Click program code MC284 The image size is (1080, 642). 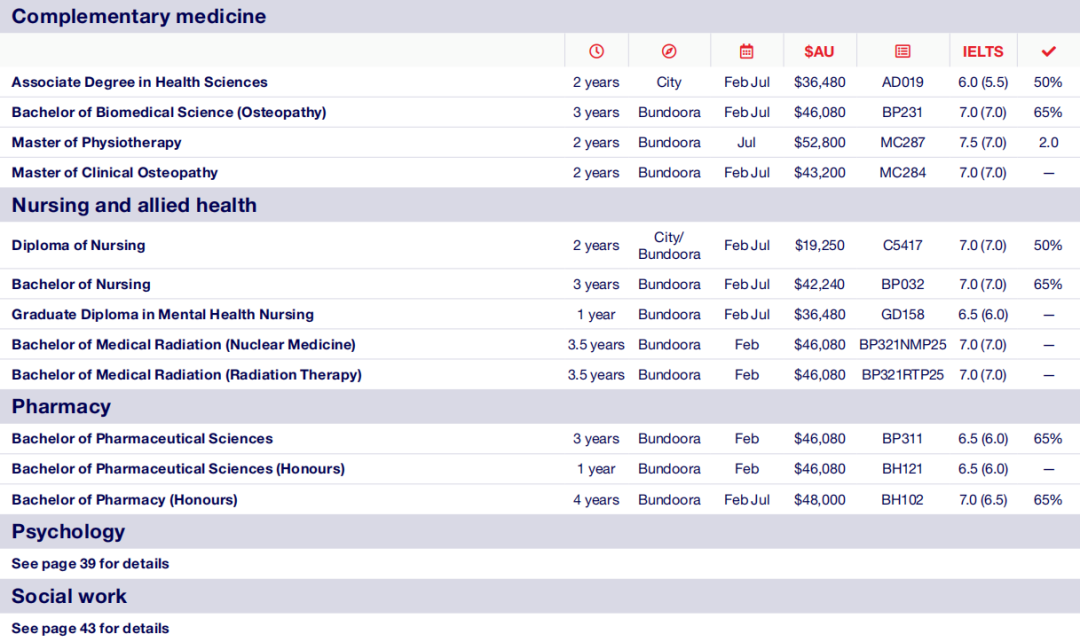[x=902, y=172]
